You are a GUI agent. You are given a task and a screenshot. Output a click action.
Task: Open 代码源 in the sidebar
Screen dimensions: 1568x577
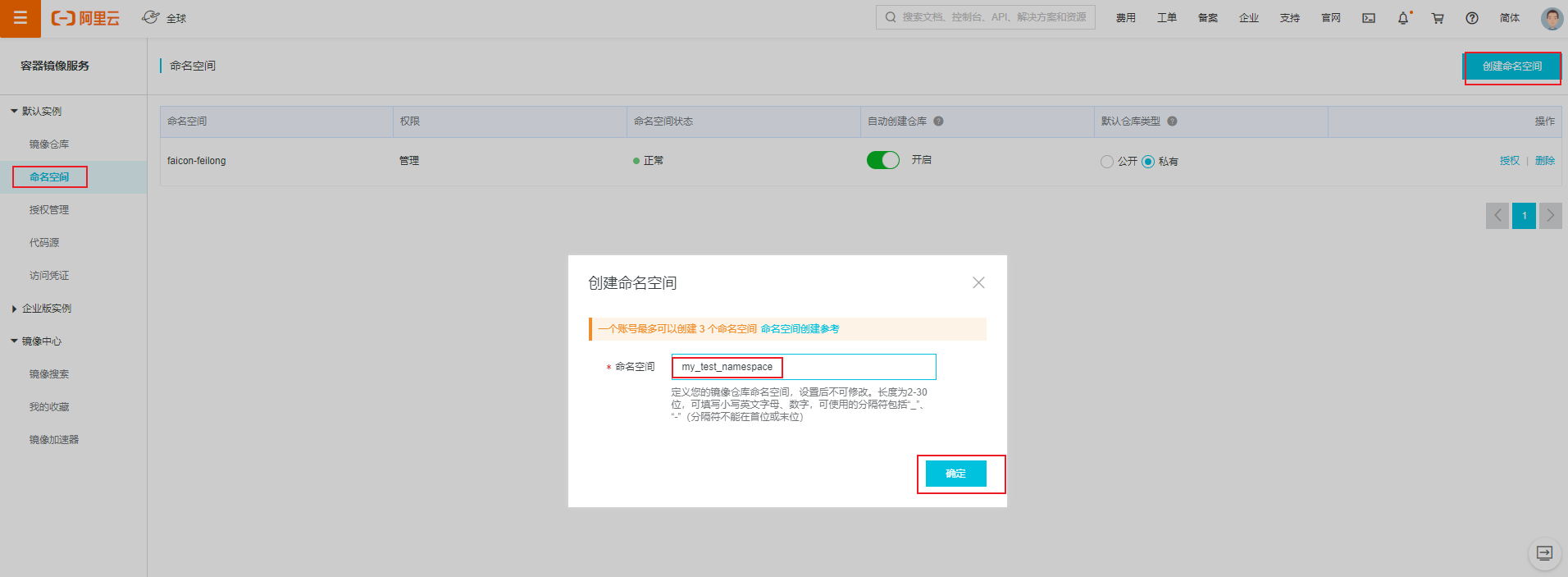44,242
